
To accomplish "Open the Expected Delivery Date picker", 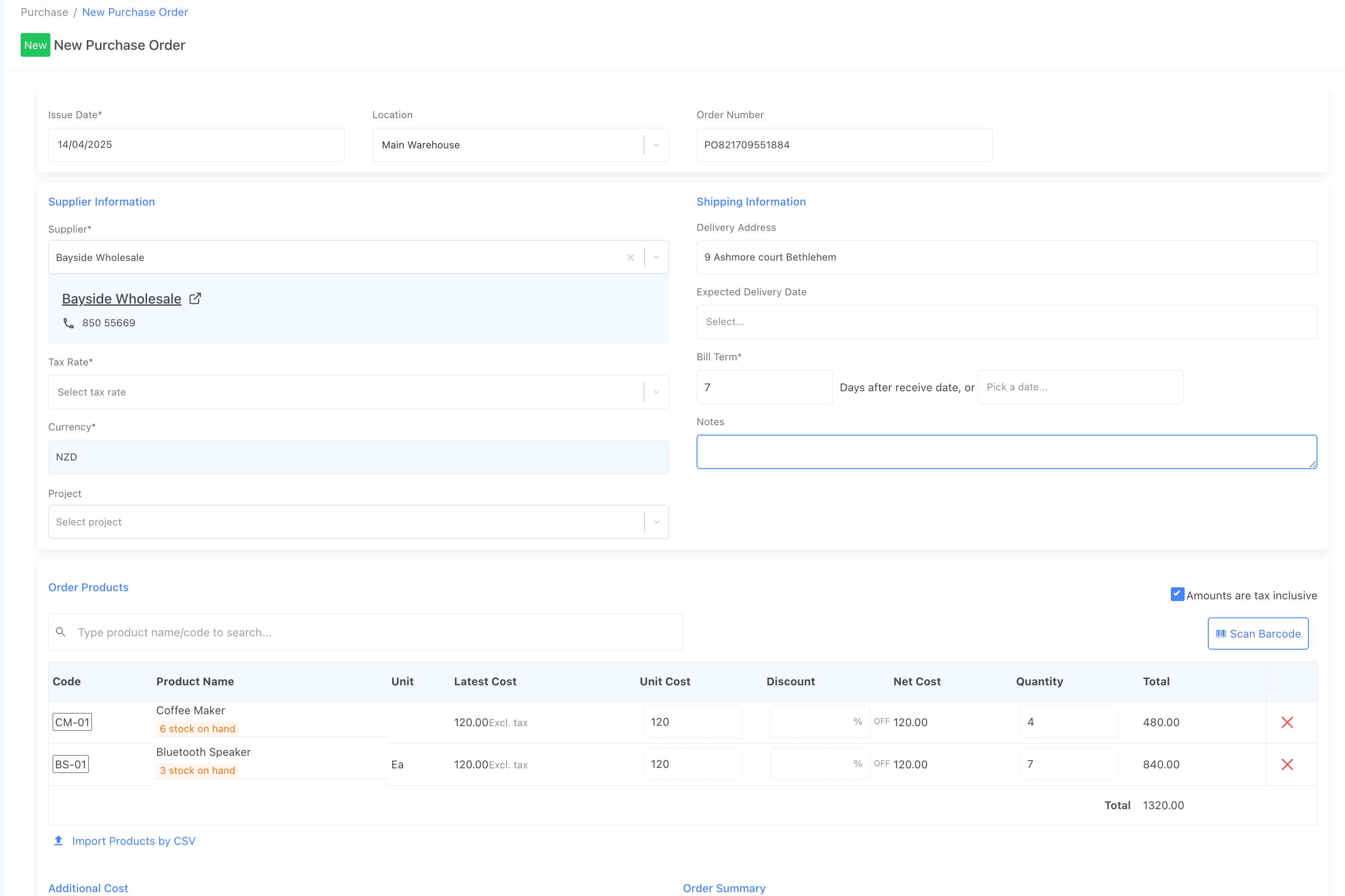I will pos(1006,322).
